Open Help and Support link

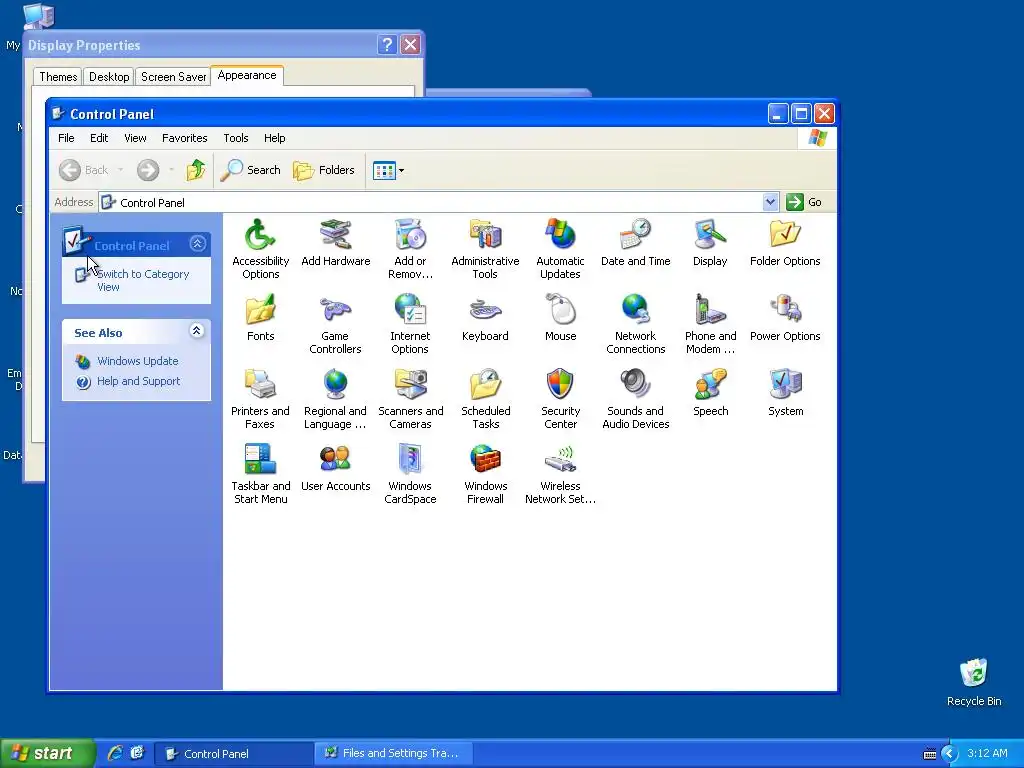(138, 381)
